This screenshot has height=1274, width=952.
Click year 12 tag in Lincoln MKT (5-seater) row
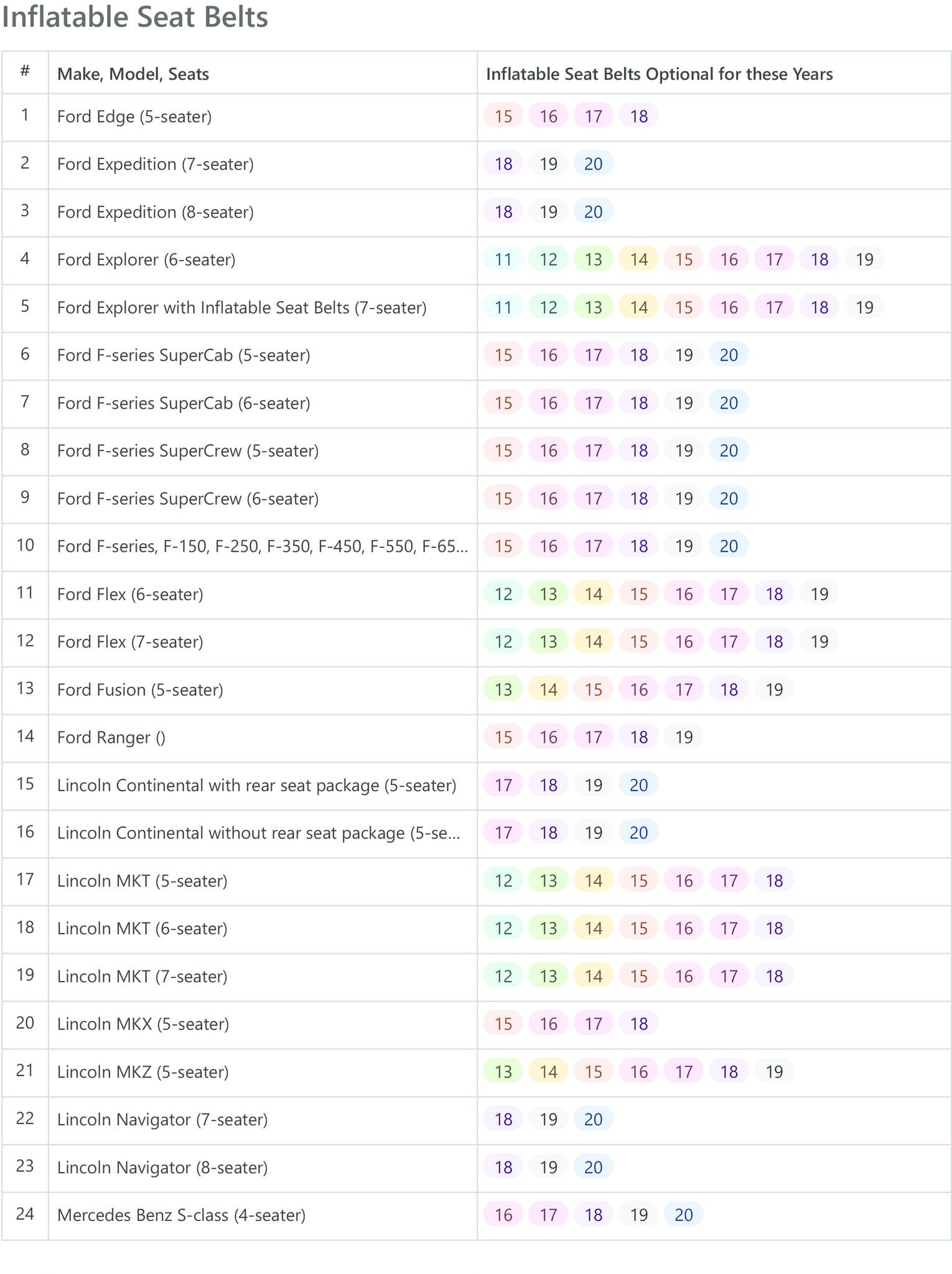point(503,881)
